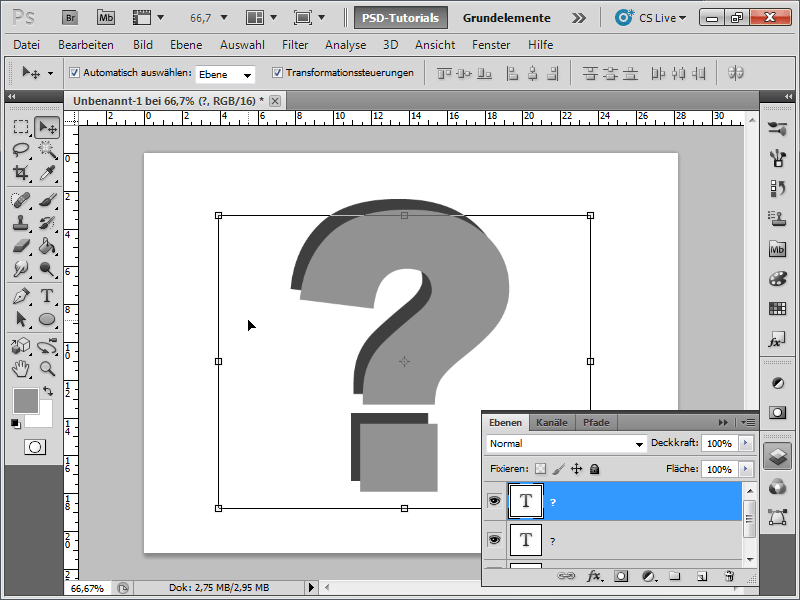The height and width of the screenshot is (600, 800).
Task: Toggle Quick Mask mode
Action: pyautogui.click(x=35, y=447)
